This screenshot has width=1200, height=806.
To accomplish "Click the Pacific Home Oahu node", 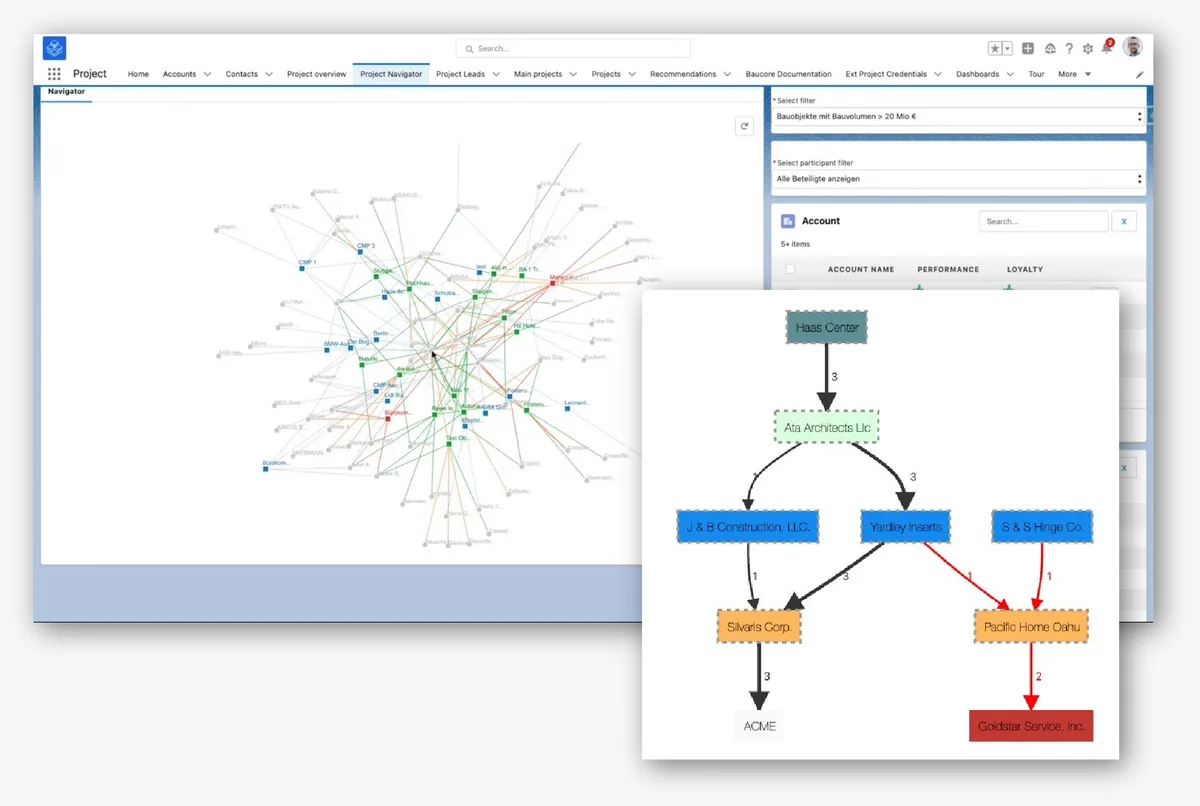I will pos(1030,626).
